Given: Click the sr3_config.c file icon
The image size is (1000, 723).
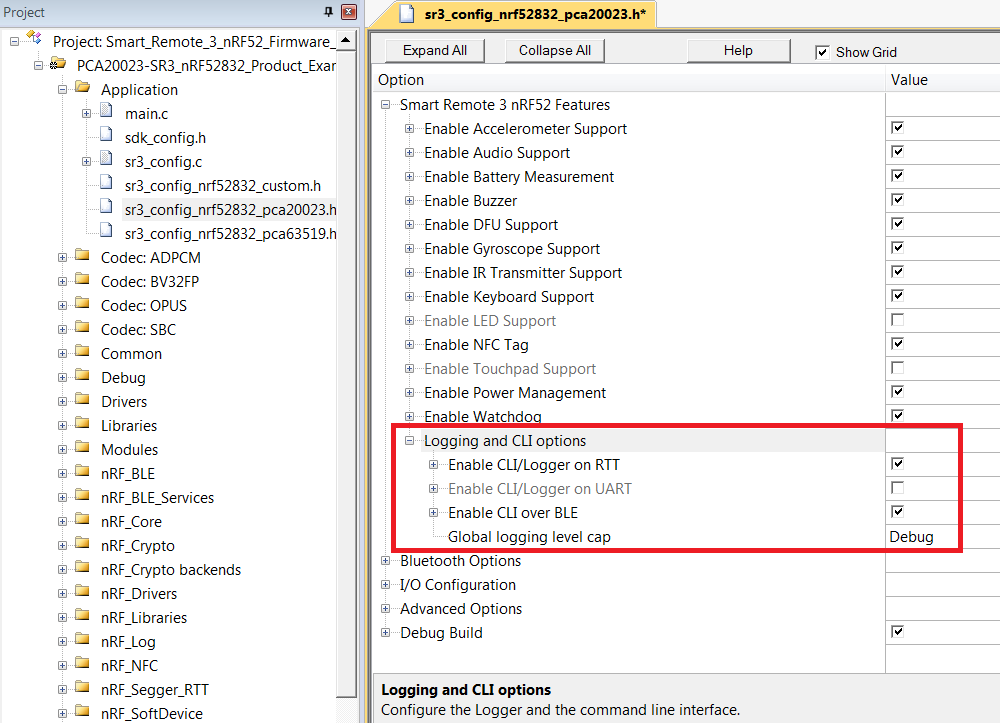Looking at the screenshot, I should (x=107, y=160).
